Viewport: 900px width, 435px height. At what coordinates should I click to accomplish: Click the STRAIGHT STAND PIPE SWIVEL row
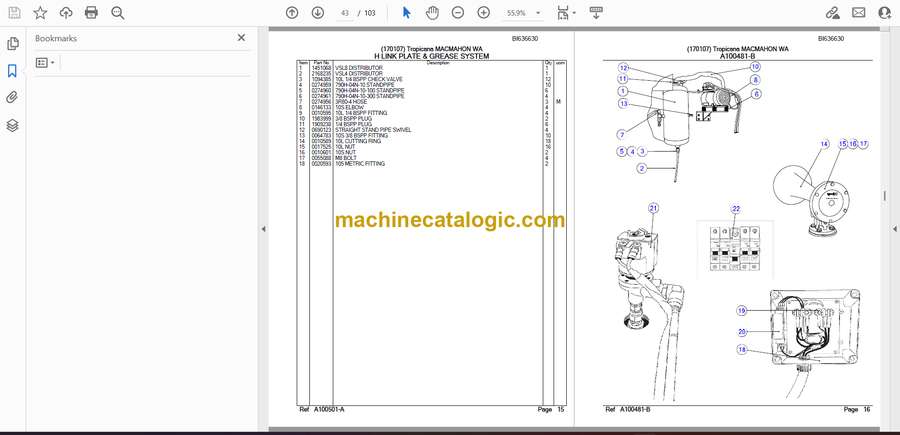pos(431,130)
